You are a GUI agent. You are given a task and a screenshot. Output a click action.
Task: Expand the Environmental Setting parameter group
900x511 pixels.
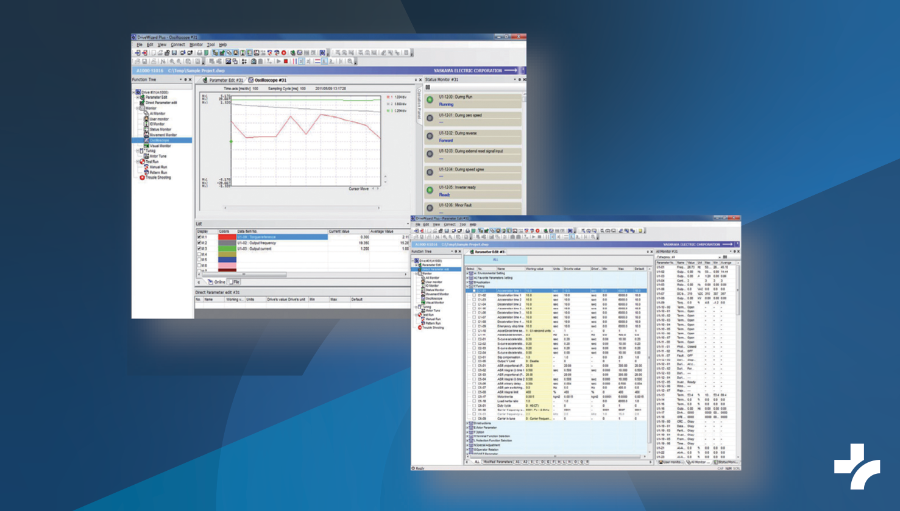(x=467, y=273)
